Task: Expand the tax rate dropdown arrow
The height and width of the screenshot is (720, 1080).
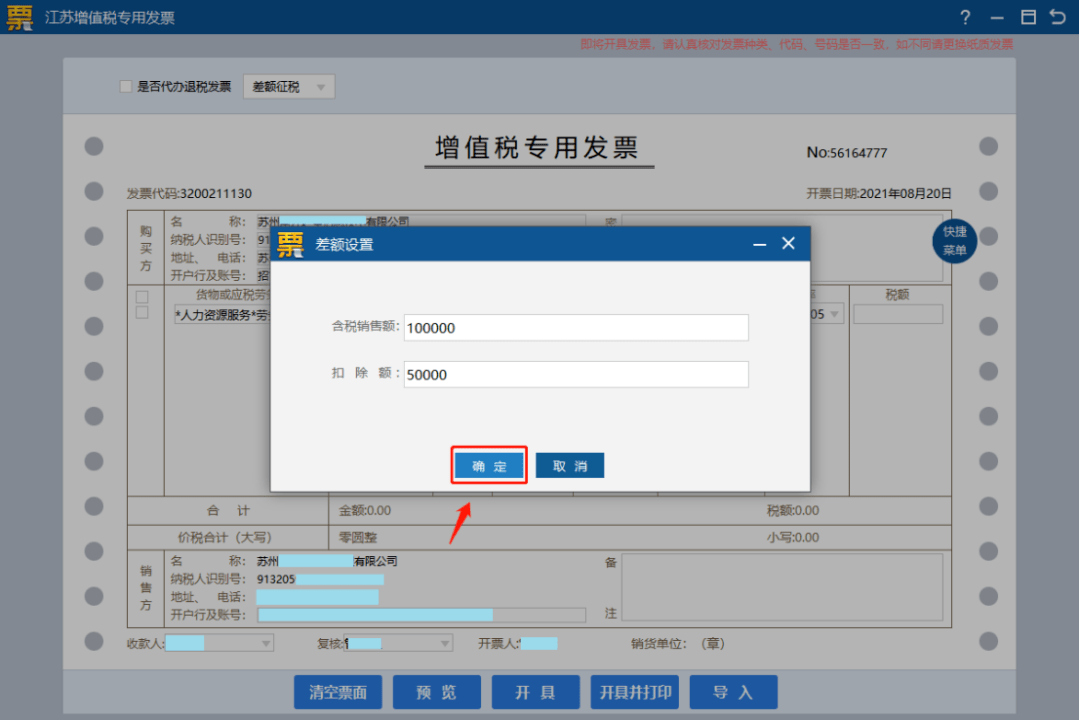Action: [834, 314]
